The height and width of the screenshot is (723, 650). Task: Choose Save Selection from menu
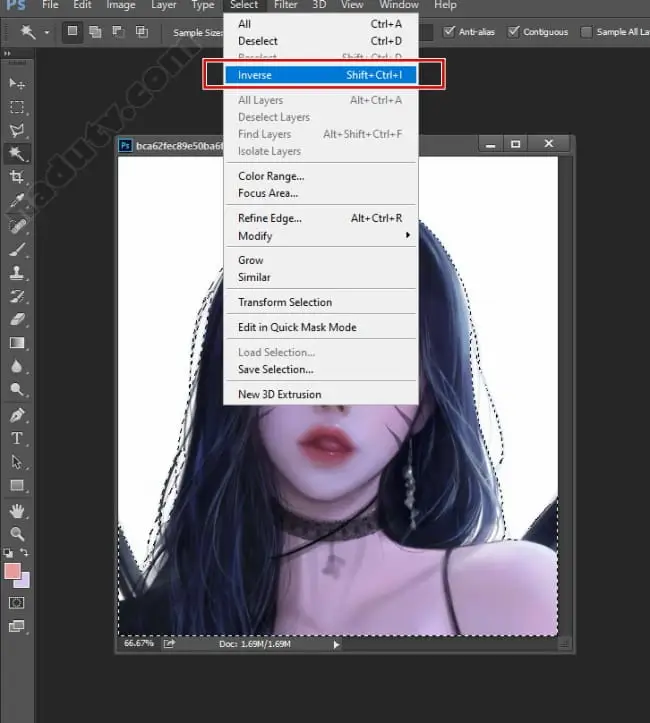(x=321, y=369)
